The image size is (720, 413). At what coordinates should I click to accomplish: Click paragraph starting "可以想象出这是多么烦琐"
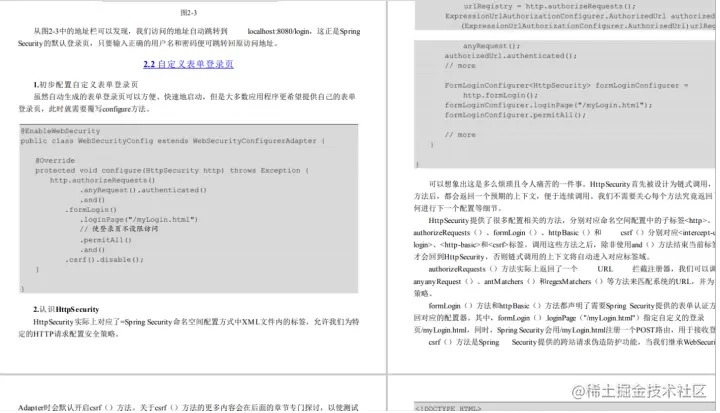coord(564,196)
